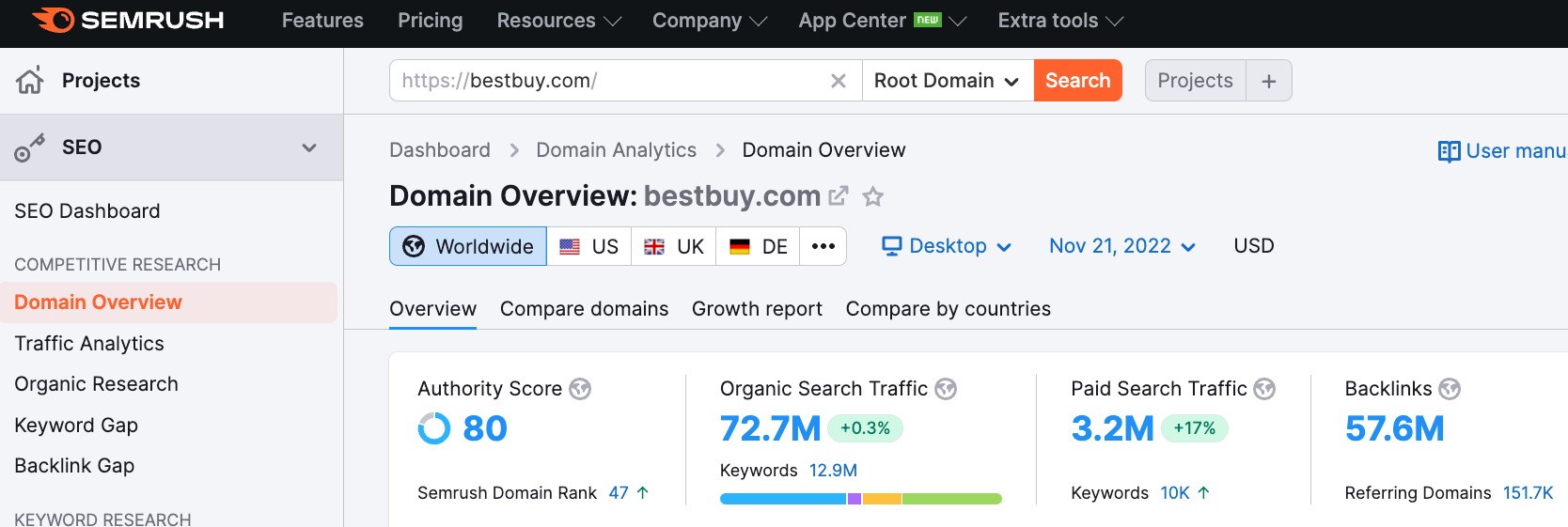Click the orange Search button
The height and width of the screenshot is (527, 1568).
coord(1078,81)
